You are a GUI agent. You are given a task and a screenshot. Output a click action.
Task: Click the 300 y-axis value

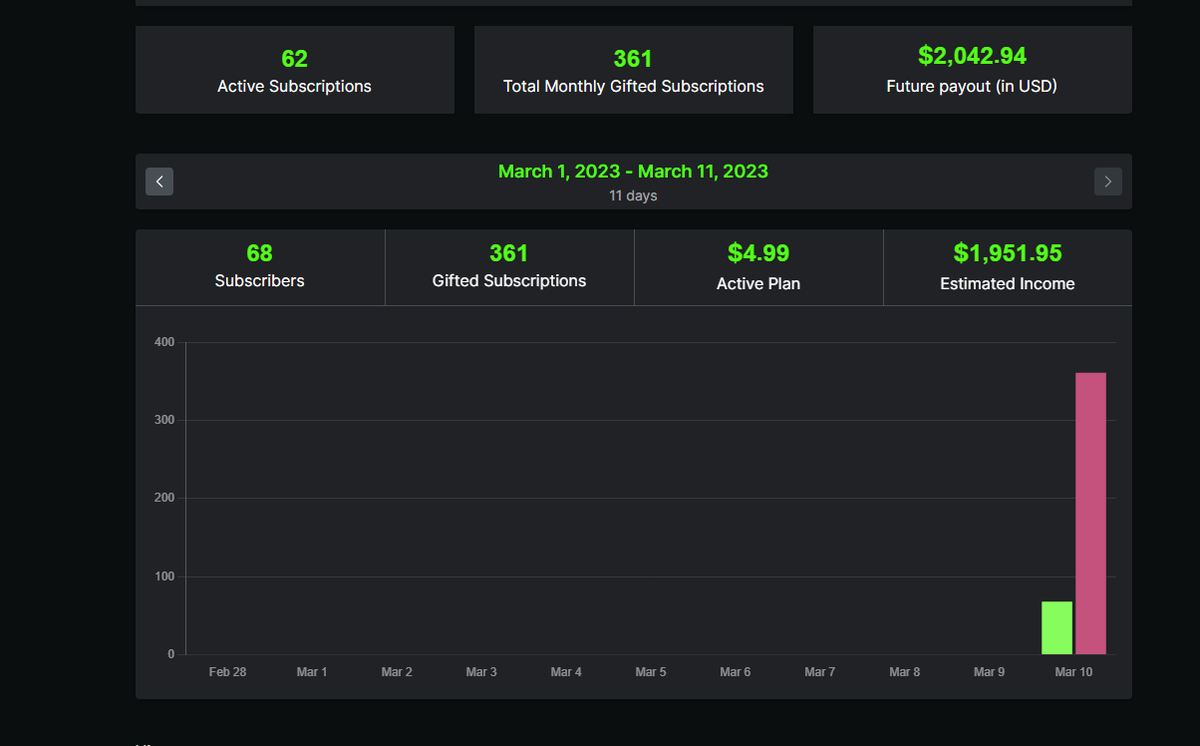pos(165,420)
